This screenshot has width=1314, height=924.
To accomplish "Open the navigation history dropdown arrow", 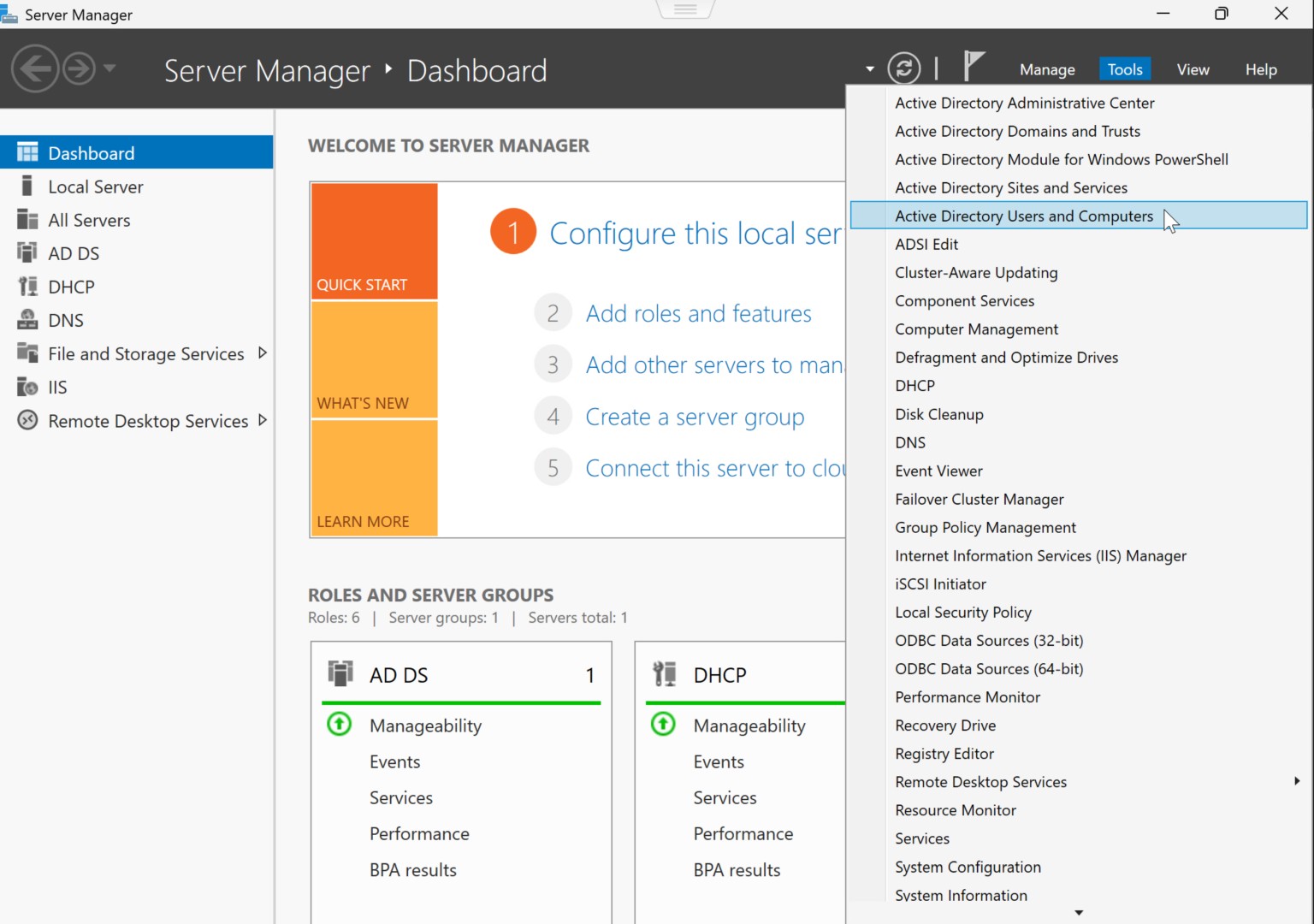I will tap(109, 68).
